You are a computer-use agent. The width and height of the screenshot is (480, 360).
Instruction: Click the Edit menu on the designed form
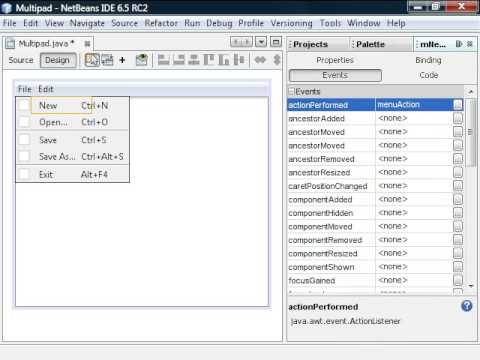coord(46,89)
